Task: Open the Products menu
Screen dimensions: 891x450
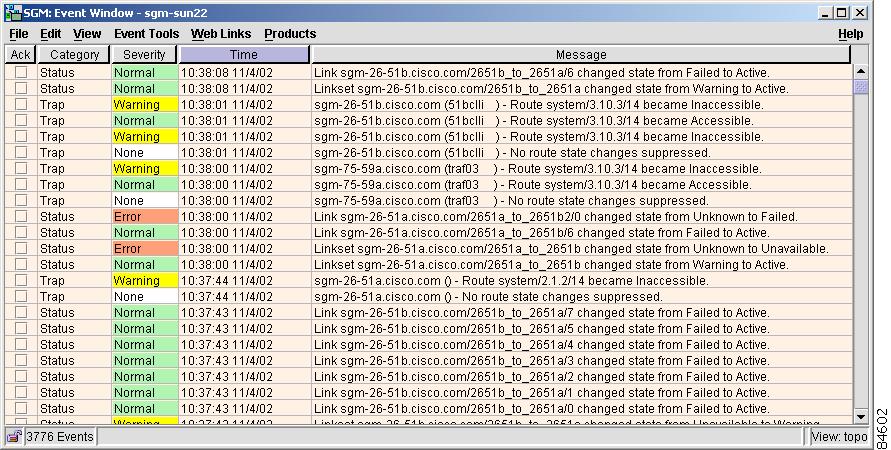Action: point(290,34)
